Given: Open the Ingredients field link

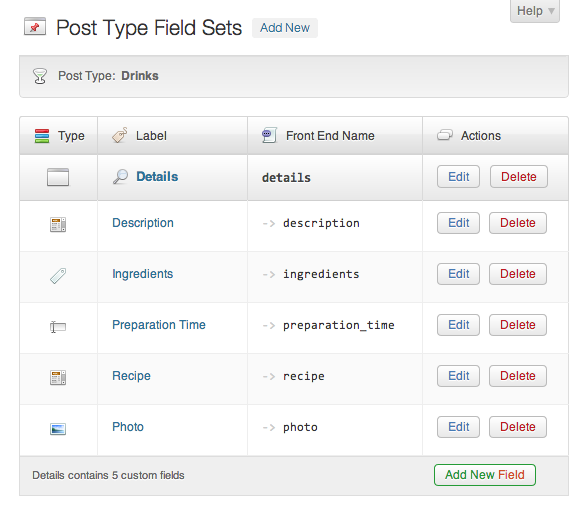Looking at the screenshot, I should point(143,274).
